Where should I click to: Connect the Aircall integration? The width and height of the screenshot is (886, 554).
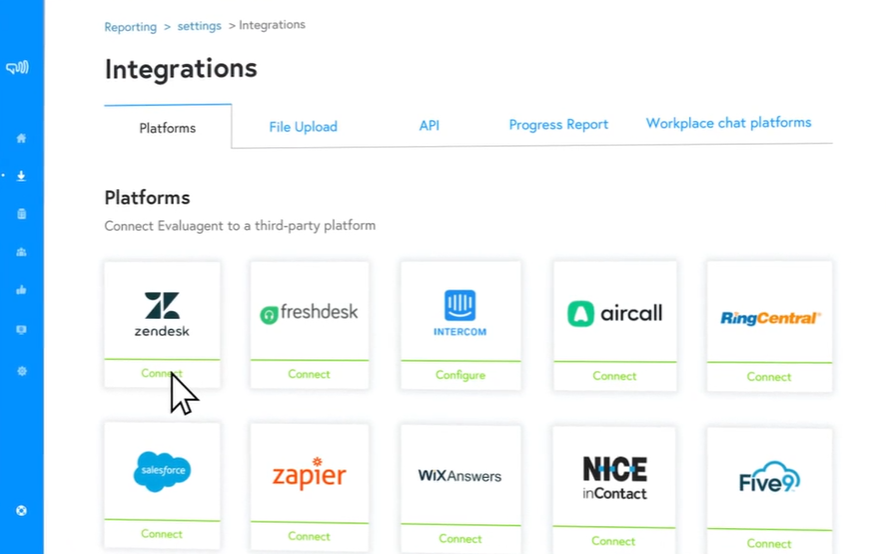click(615, 376)
